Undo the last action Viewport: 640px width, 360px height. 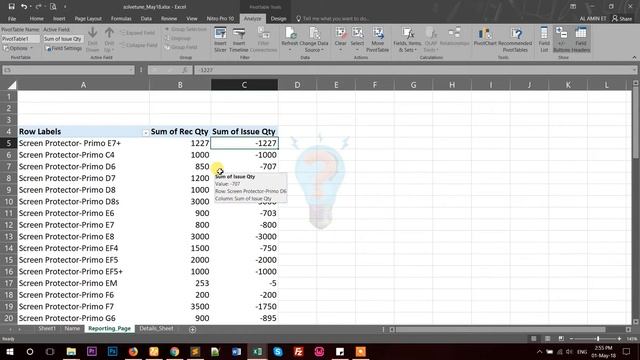(24, 7)
